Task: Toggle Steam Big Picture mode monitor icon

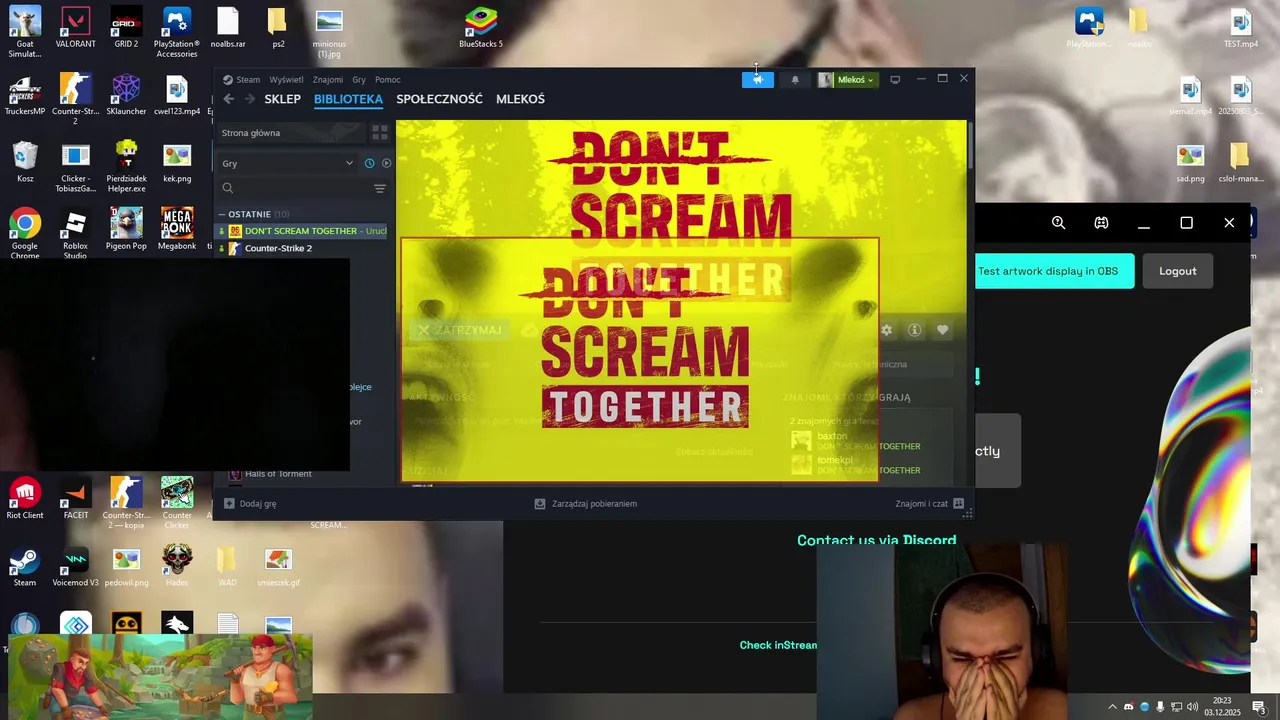Action: (895, 79)
